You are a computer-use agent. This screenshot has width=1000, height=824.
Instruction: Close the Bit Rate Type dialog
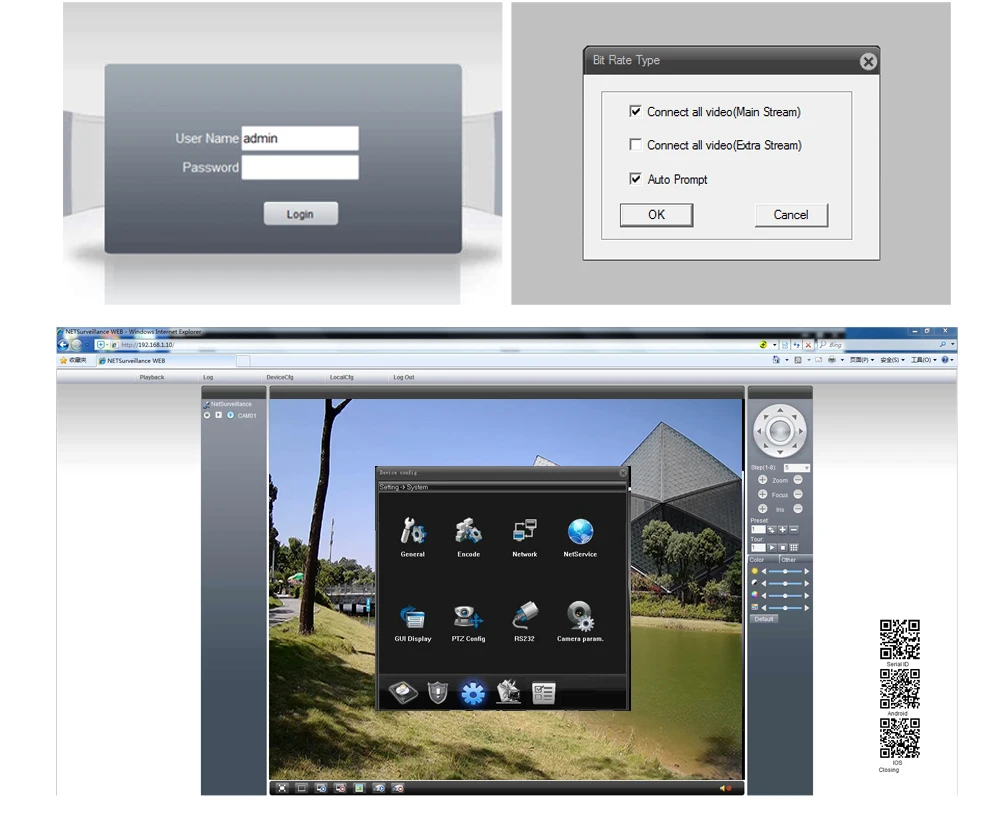click(x=868, y=61)
